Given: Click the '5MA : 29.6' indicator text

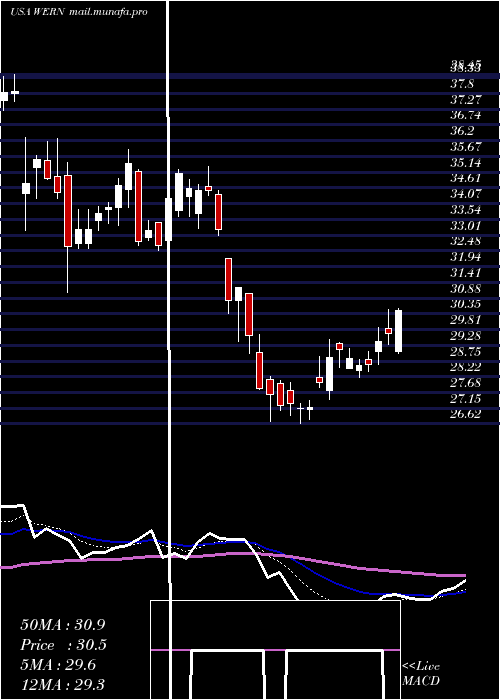Looking at the screenshot, I should [x=58, y=665].
